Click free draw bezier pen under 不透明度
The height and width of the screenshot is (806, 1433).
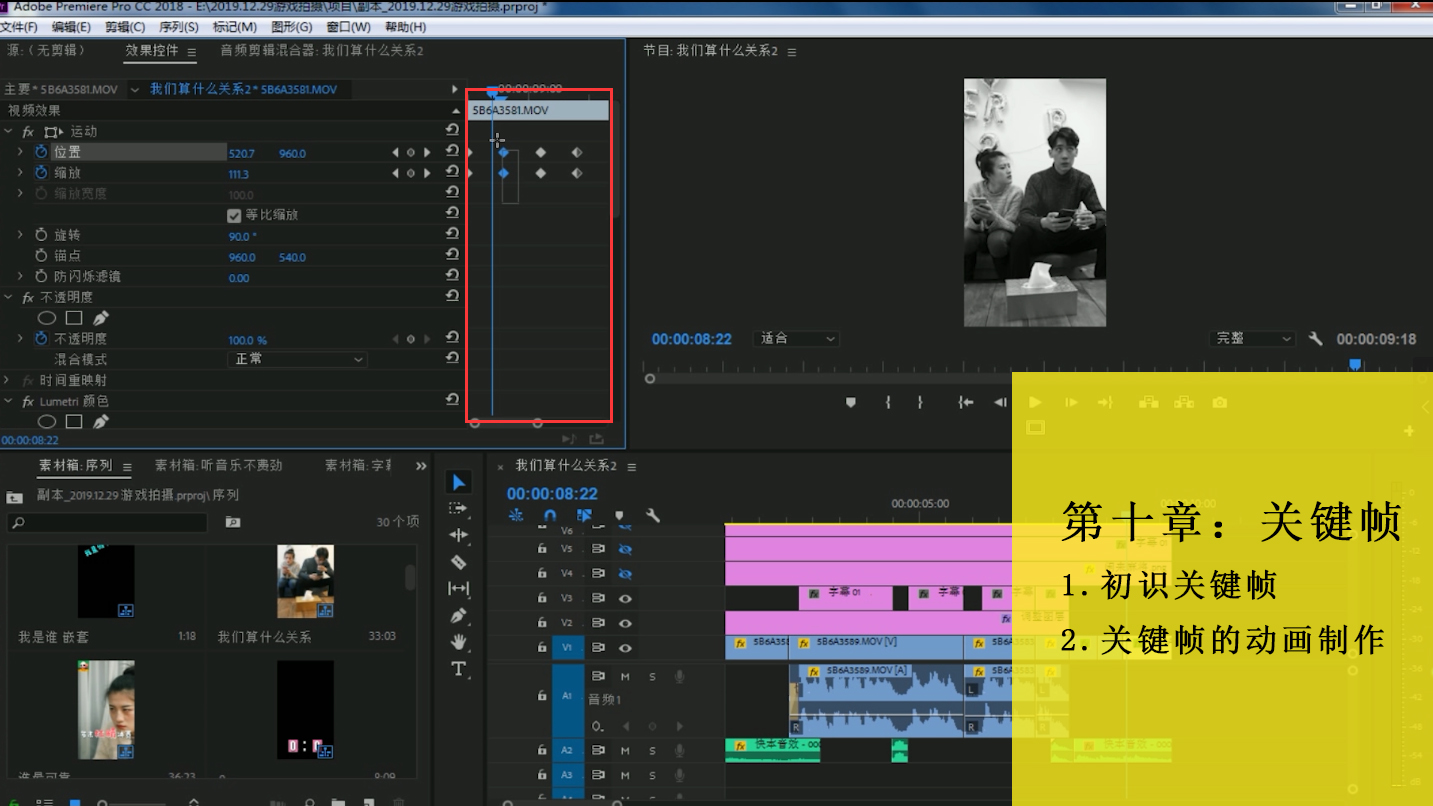coord(101,318)
